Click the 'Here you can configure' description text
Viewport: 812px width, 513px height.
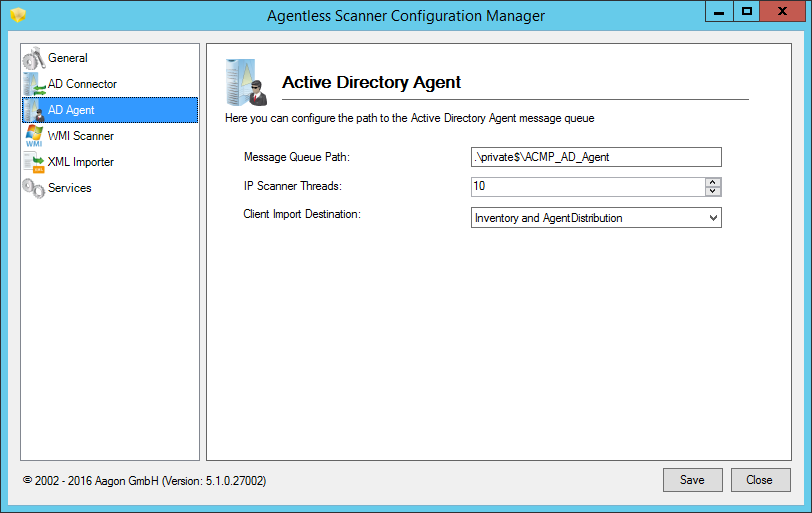coord(410,118)
